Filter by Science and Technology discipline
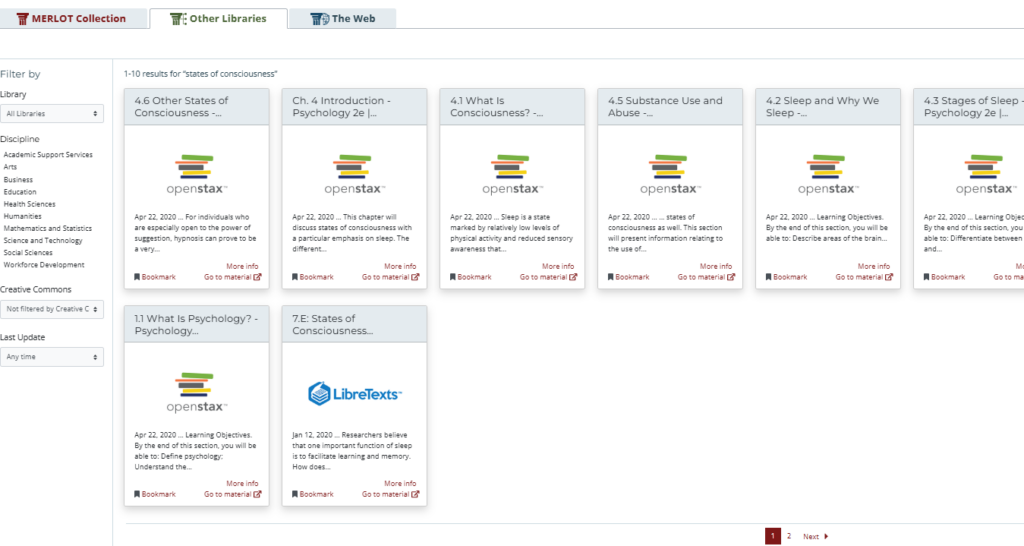This screenshot has width=1024, height=546. (x=43, y=240)
